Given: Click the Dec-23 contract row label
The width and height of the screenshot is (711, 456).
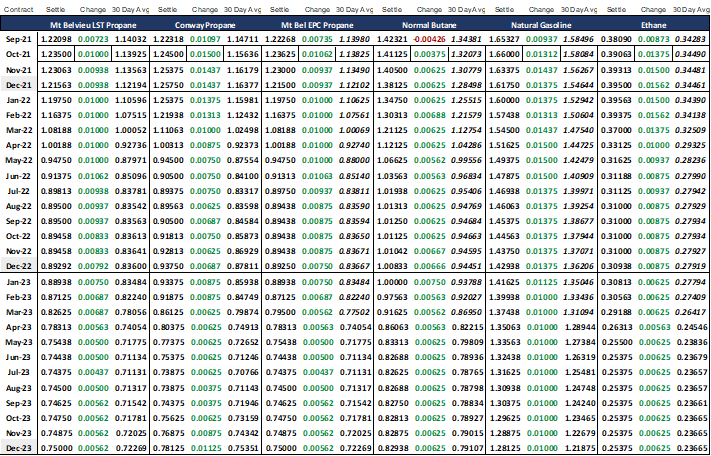Looking at the screenshot, I should click(x=19, y=448).
